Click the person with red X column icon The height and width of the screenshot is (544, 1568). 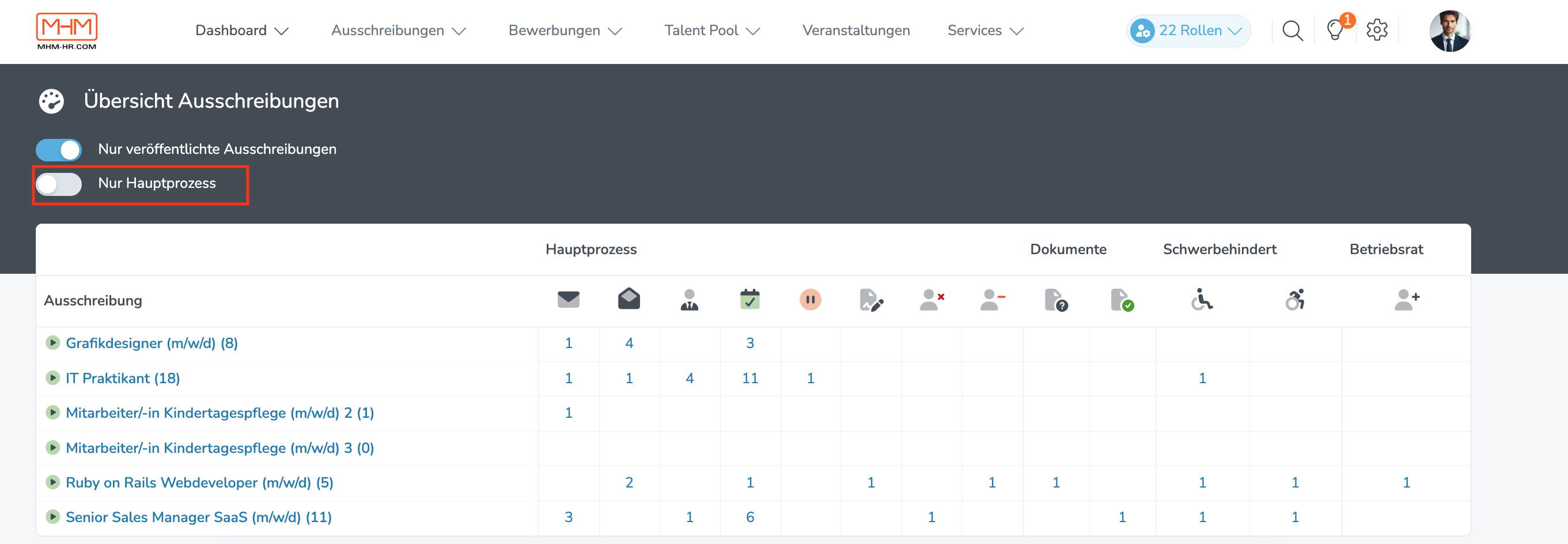tap(931, 300)
